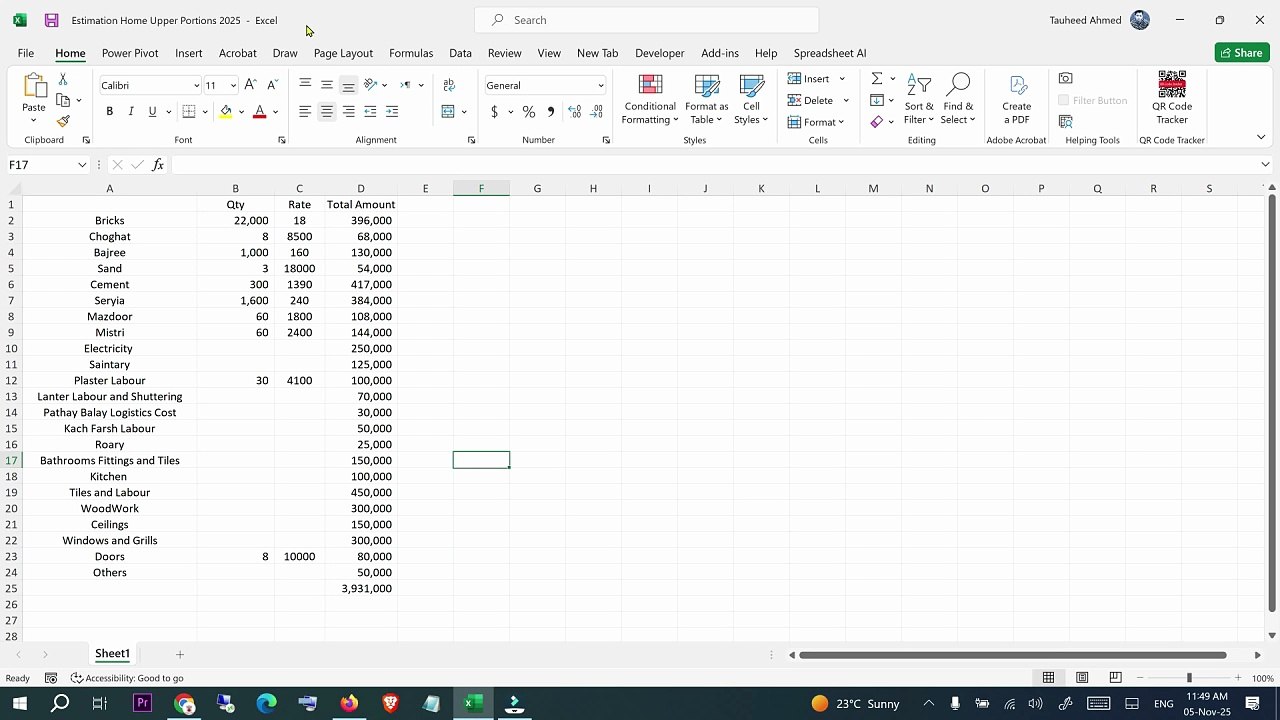The height and width of the screenshot is (720, 1280).
Task: Decrease decimal places
Action: 598,112
